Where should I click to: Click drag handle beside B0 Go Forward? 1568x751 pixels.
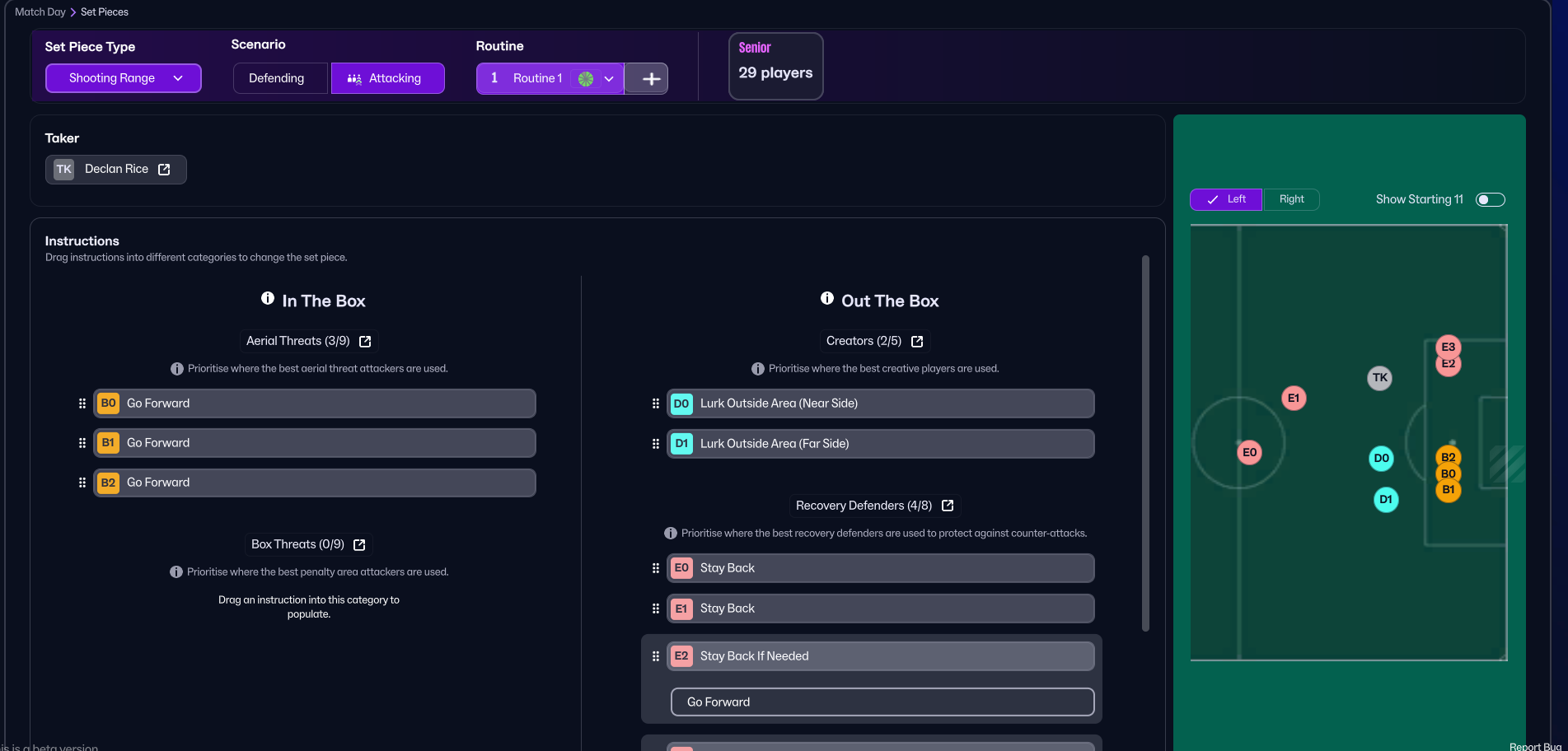(x=82, y=403)
